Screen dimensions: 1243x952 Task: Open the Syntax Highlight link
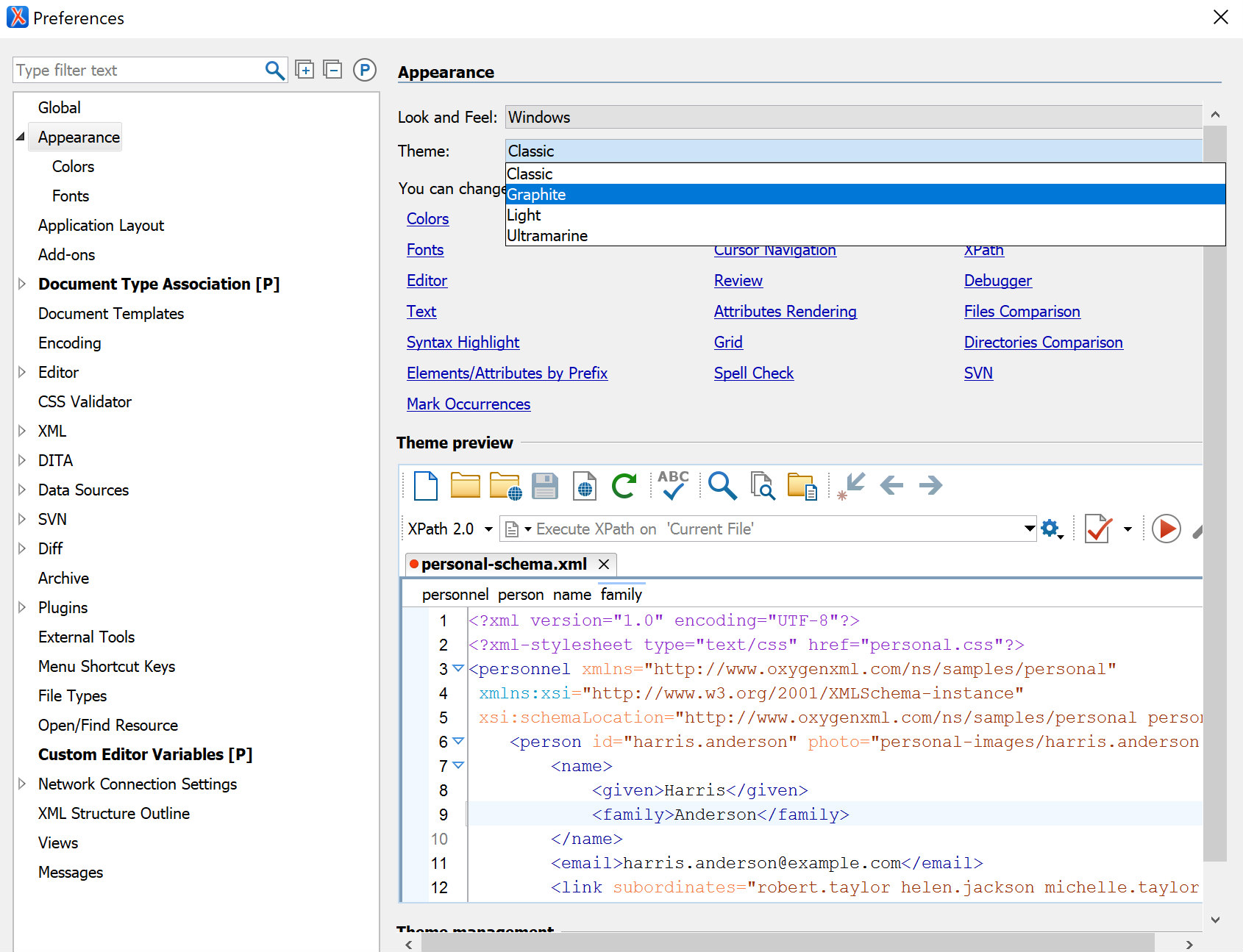pyautogui.click(x=463, y=342)
